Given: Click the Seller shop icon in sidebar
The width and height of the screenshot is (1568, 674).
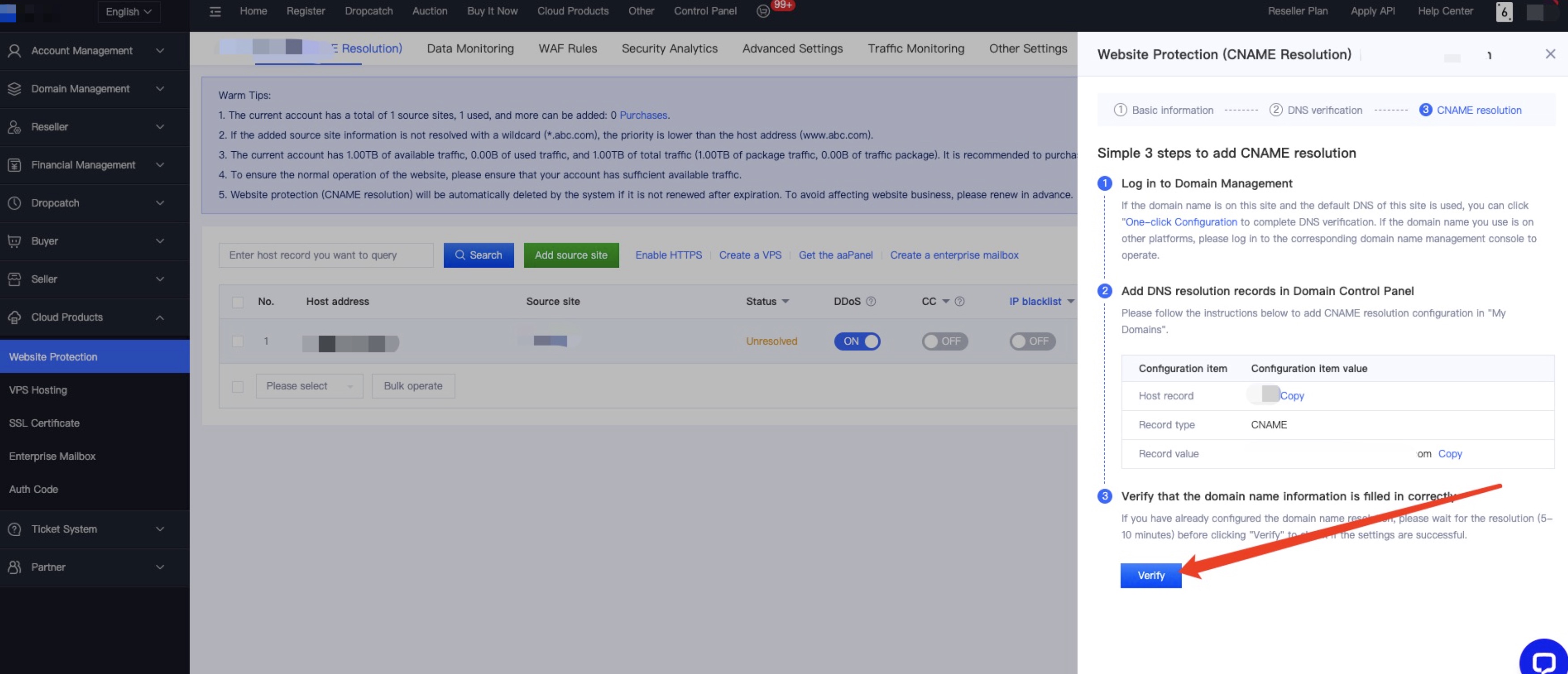Looking at the screenshot, I should tap(15, 279).
